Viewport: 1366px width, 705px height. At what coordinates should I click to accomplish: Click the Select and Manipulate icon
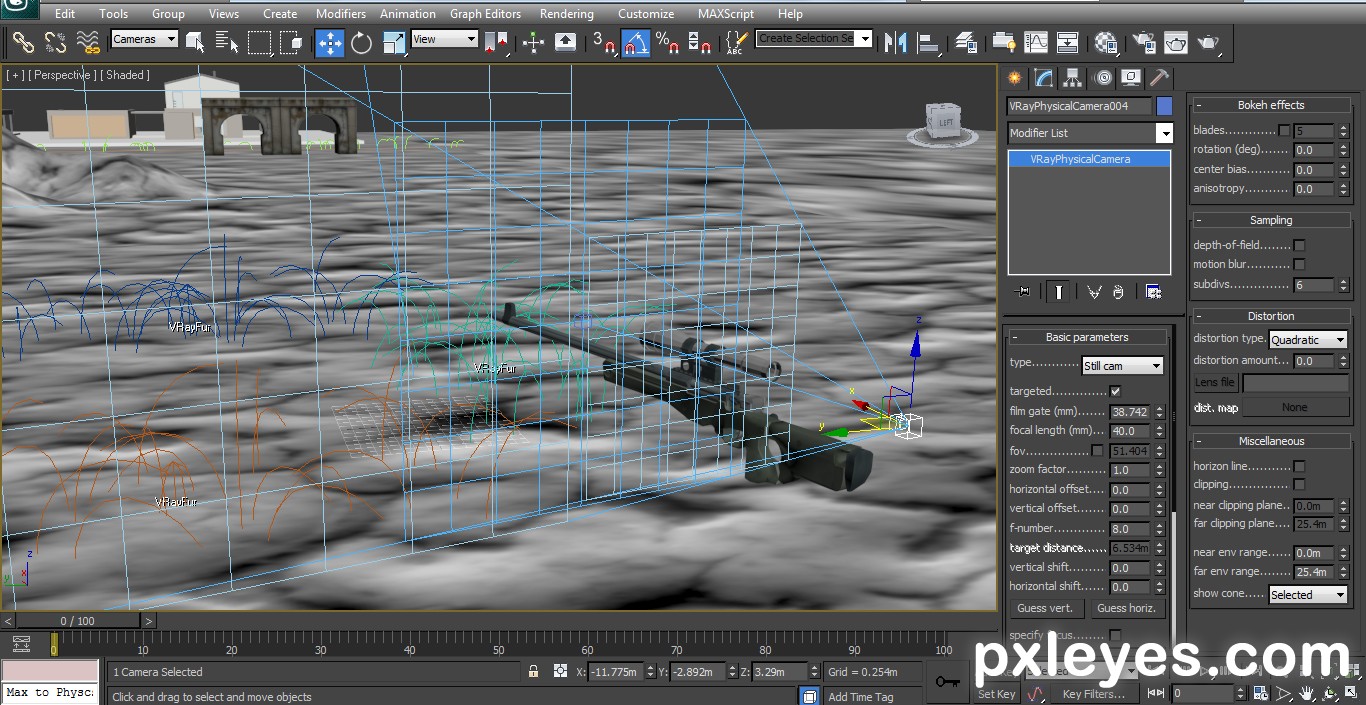pos(533,42)
